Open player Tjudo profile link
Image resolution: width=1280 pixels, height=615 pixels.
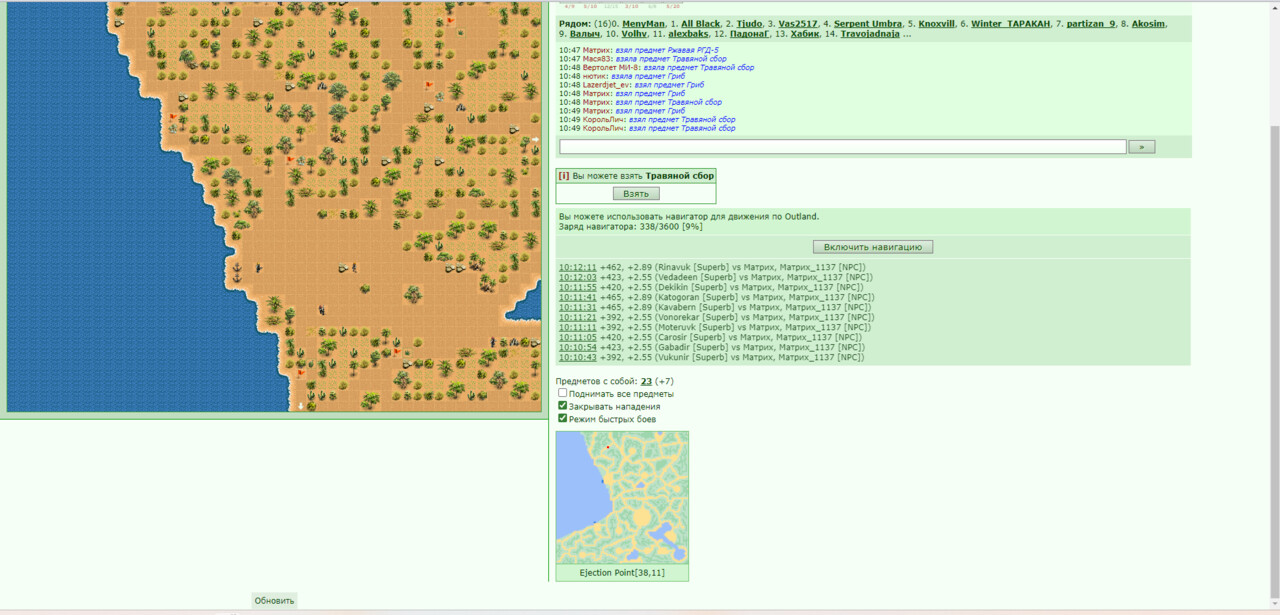750,23
